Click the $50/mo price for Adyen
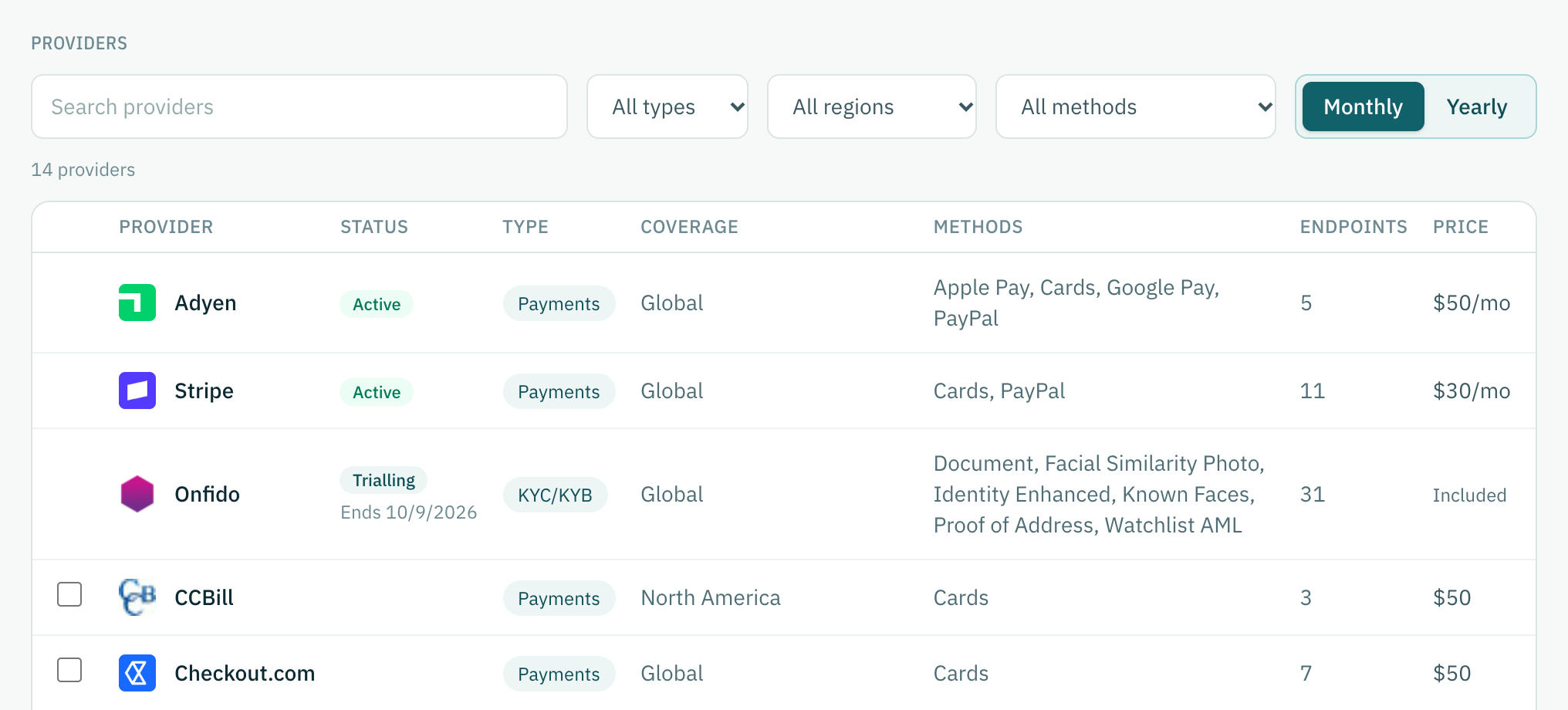1568x710 pixels. (1472, 303)
